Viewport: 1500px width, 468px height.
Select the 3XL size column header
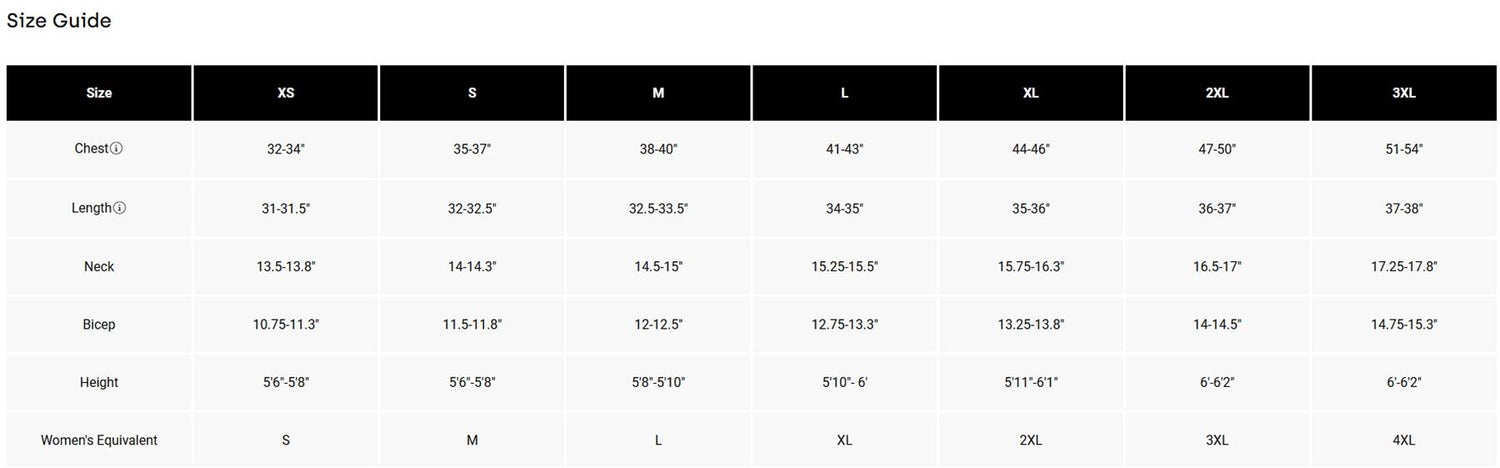coord(1404,93)
